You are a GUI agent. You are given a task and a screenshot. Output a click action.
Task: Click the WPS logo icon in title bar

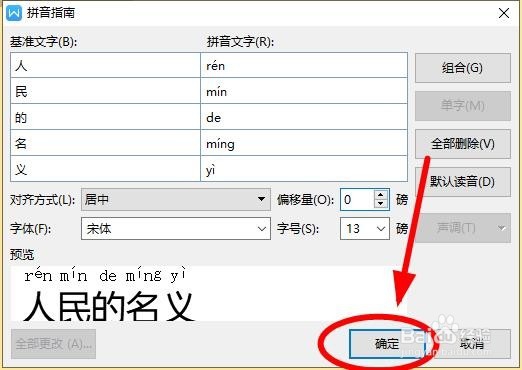tap(14, 13)
